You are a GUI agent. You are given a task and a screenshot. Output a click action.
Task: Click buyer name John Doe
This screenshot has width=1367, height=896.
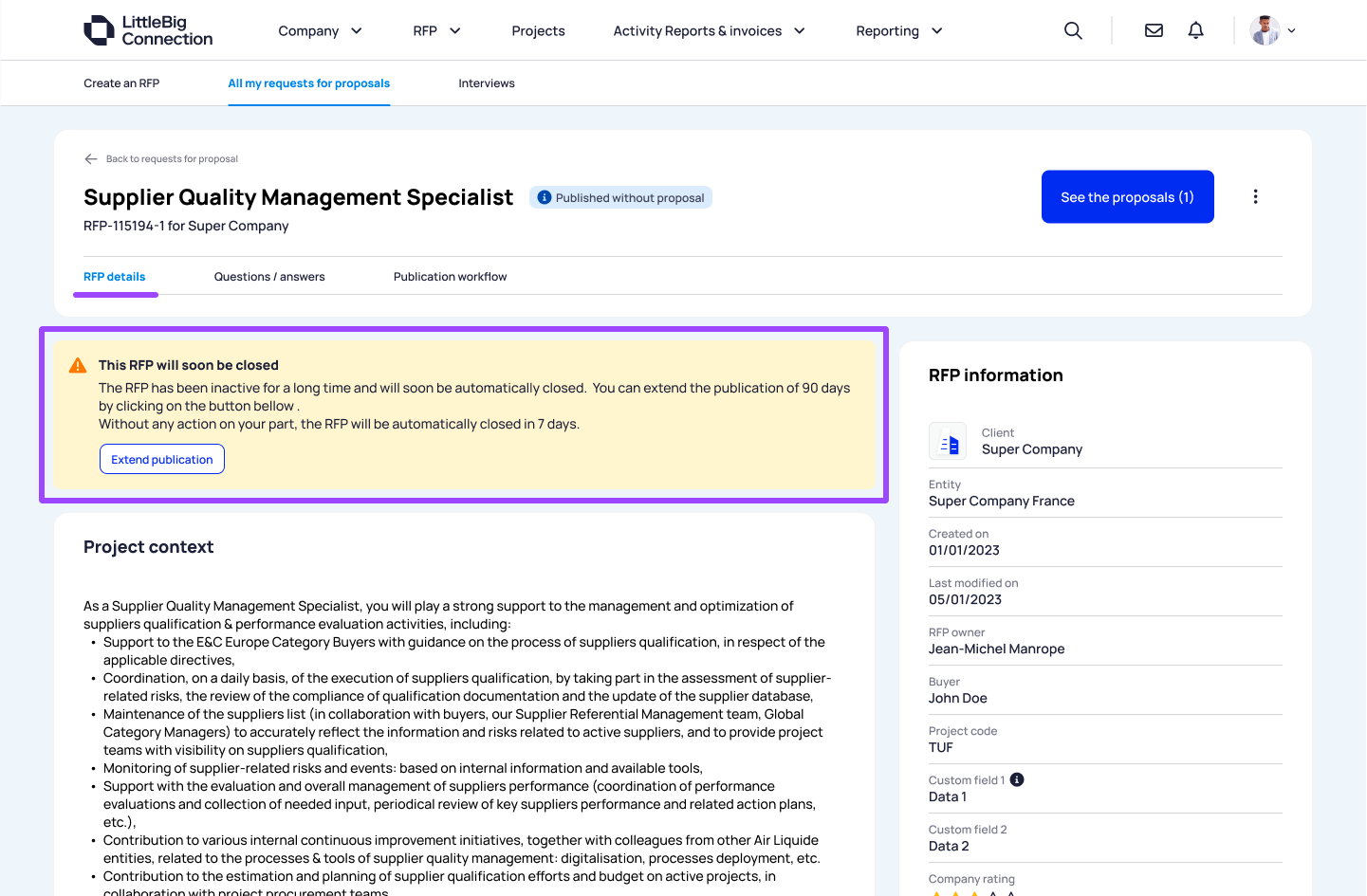(x=958, y=698)
